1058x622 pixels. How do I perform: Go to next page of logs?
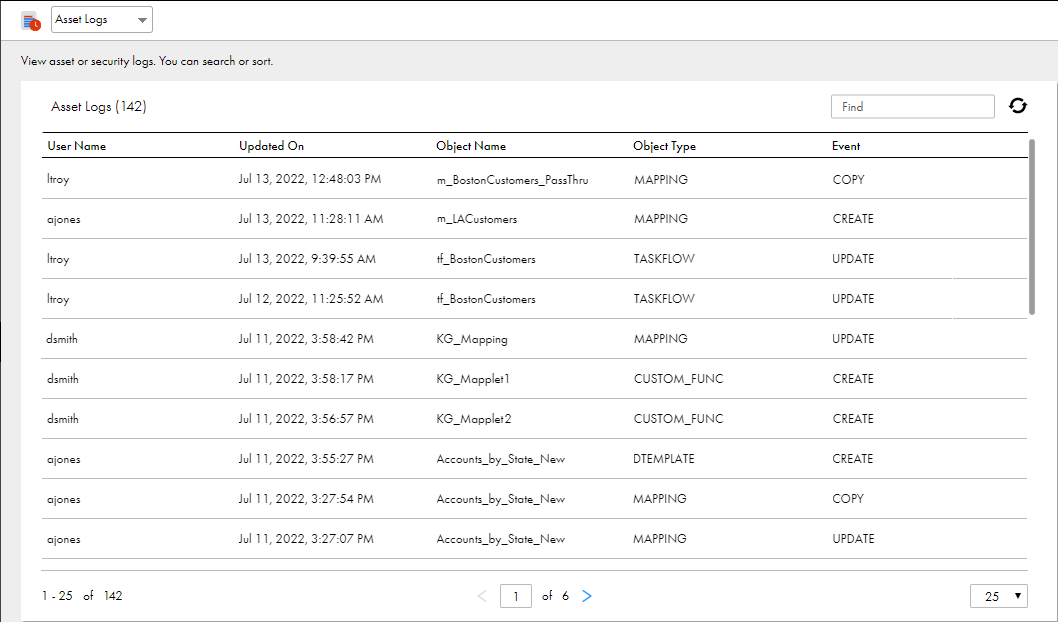586,596
